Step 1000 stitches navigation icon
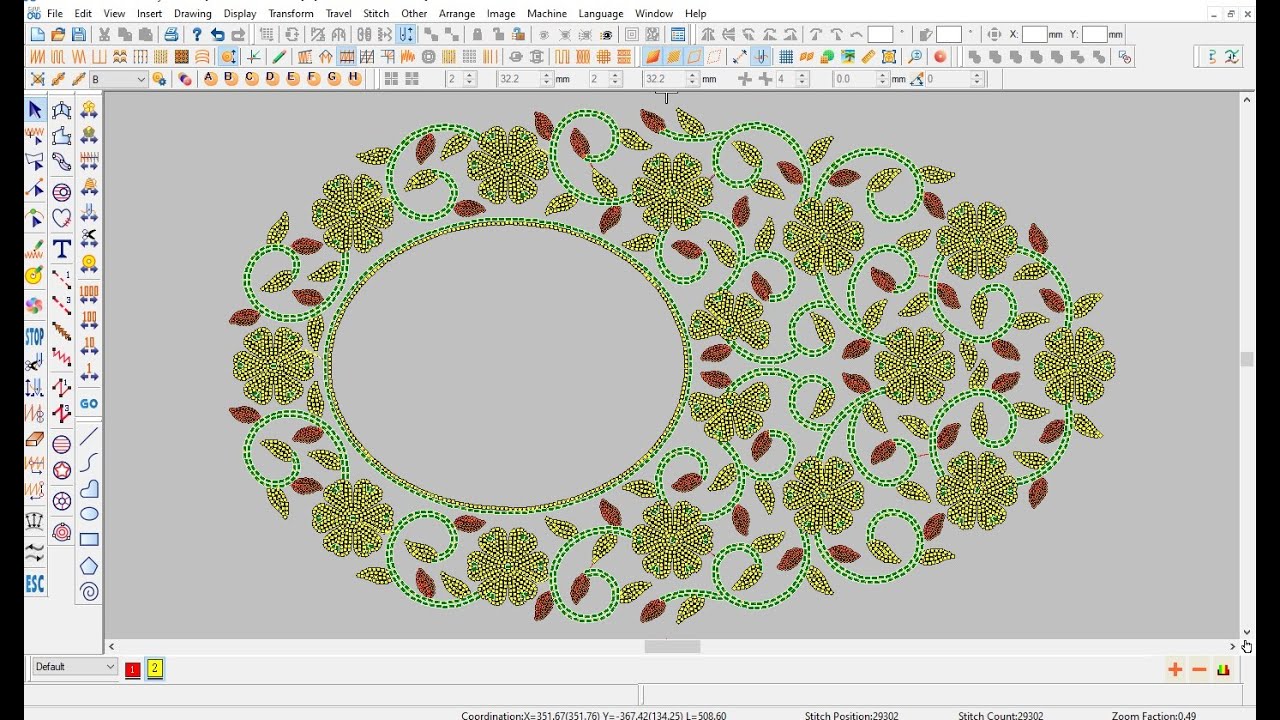 [89, 292]
